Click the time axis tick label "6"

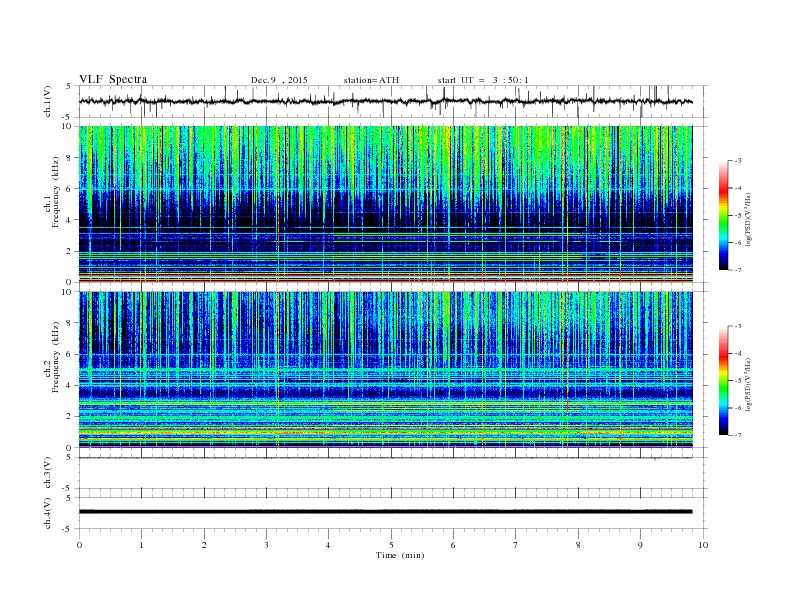coord(453,545)
